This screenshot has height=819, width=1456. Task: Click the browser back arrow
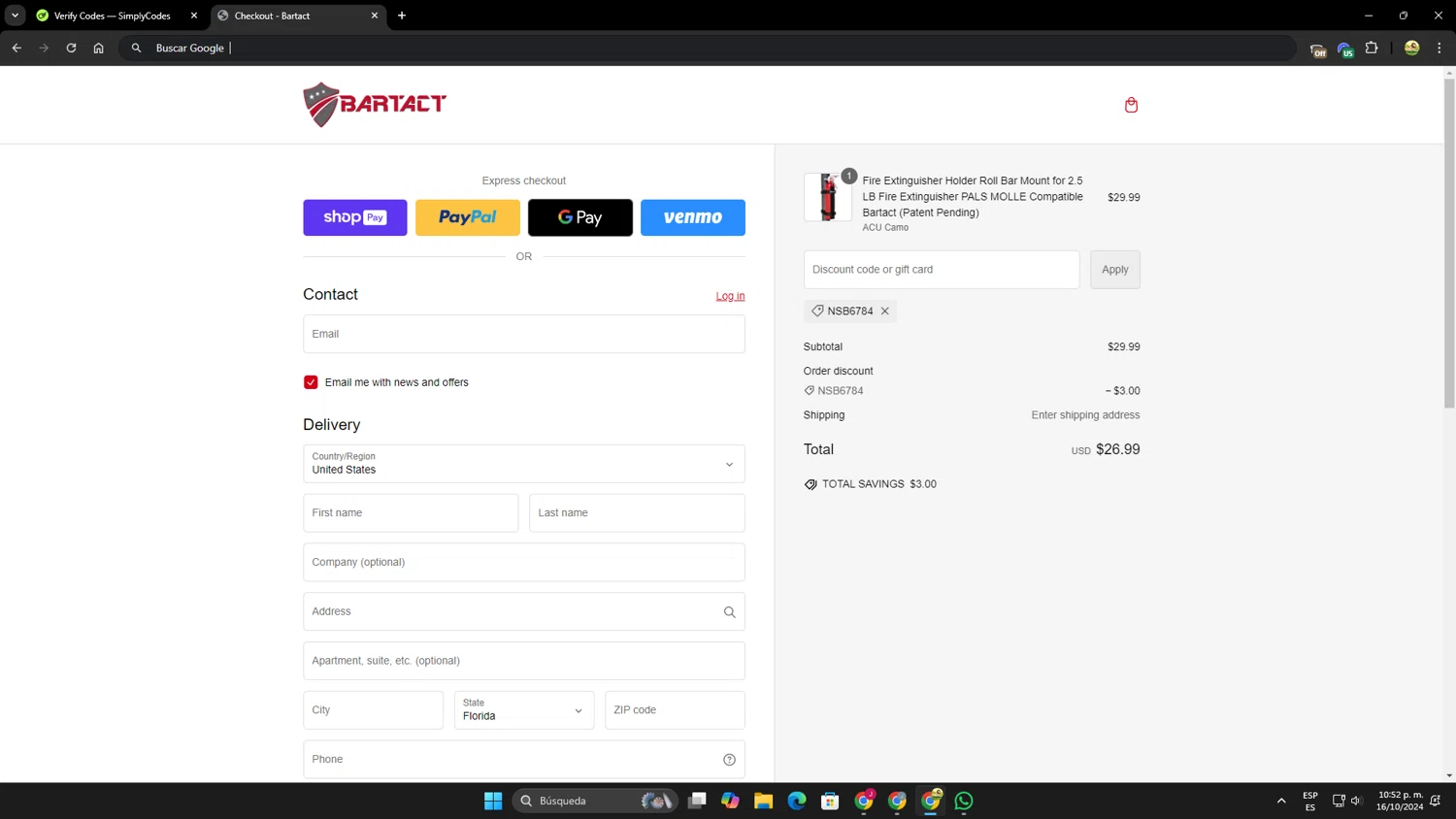17,48
